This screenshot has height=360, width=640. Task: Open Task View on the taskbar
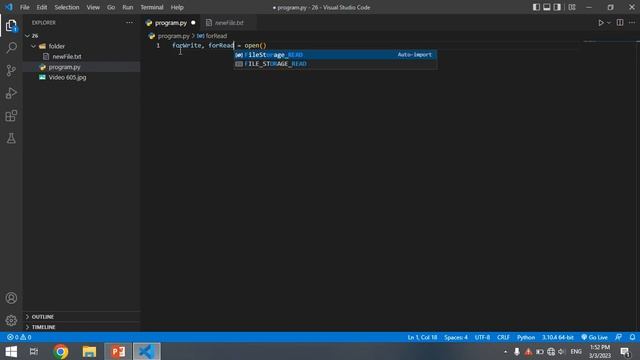tap(34, 351)
